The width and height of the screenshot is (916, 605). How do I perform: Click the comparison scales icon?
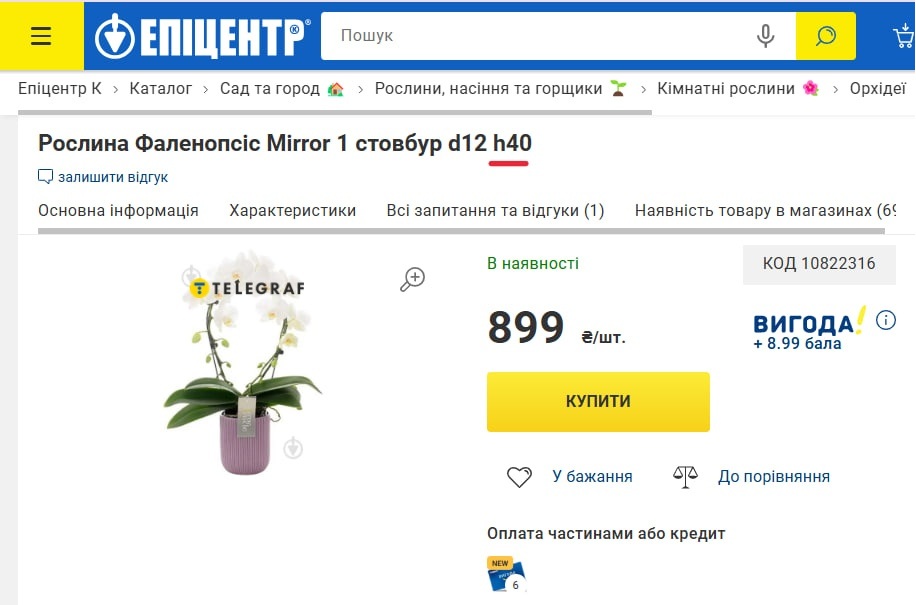[x=685, y=477]
